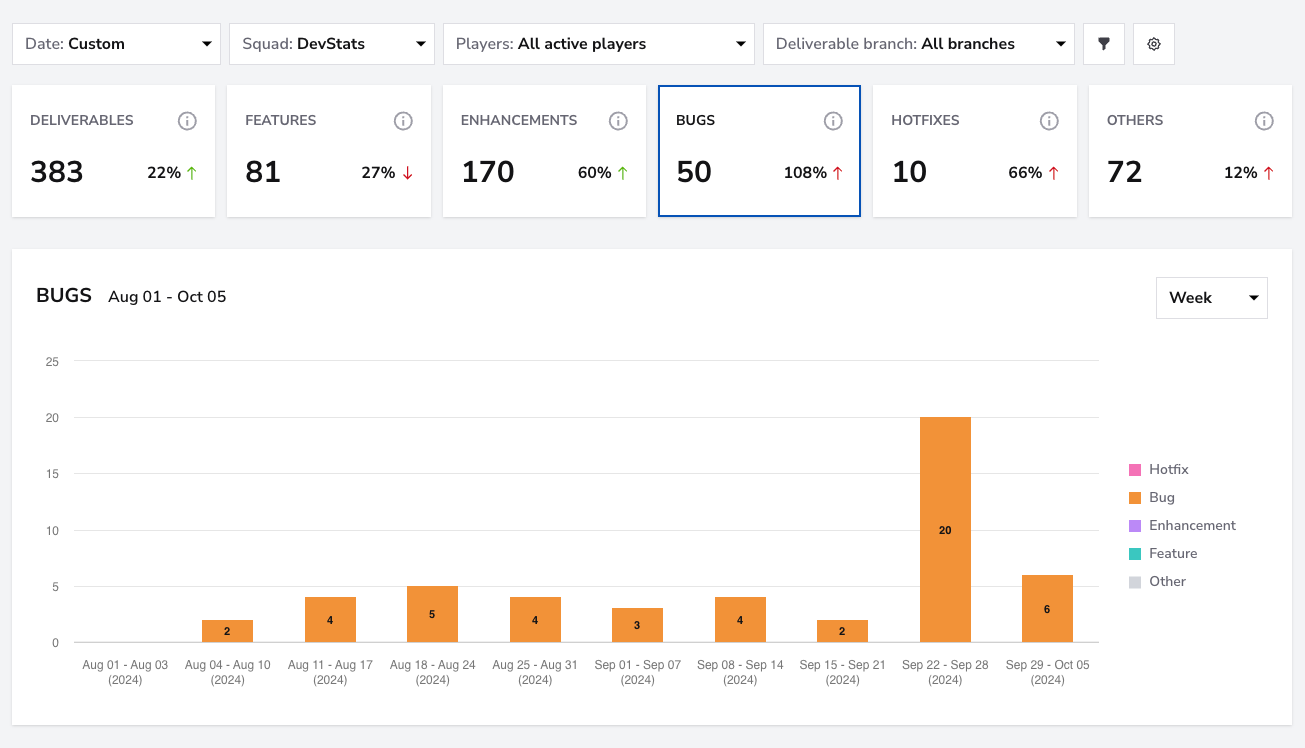Open the settings gear icon
Screen dimensions: 1305x748
[x=1154, y=44]
